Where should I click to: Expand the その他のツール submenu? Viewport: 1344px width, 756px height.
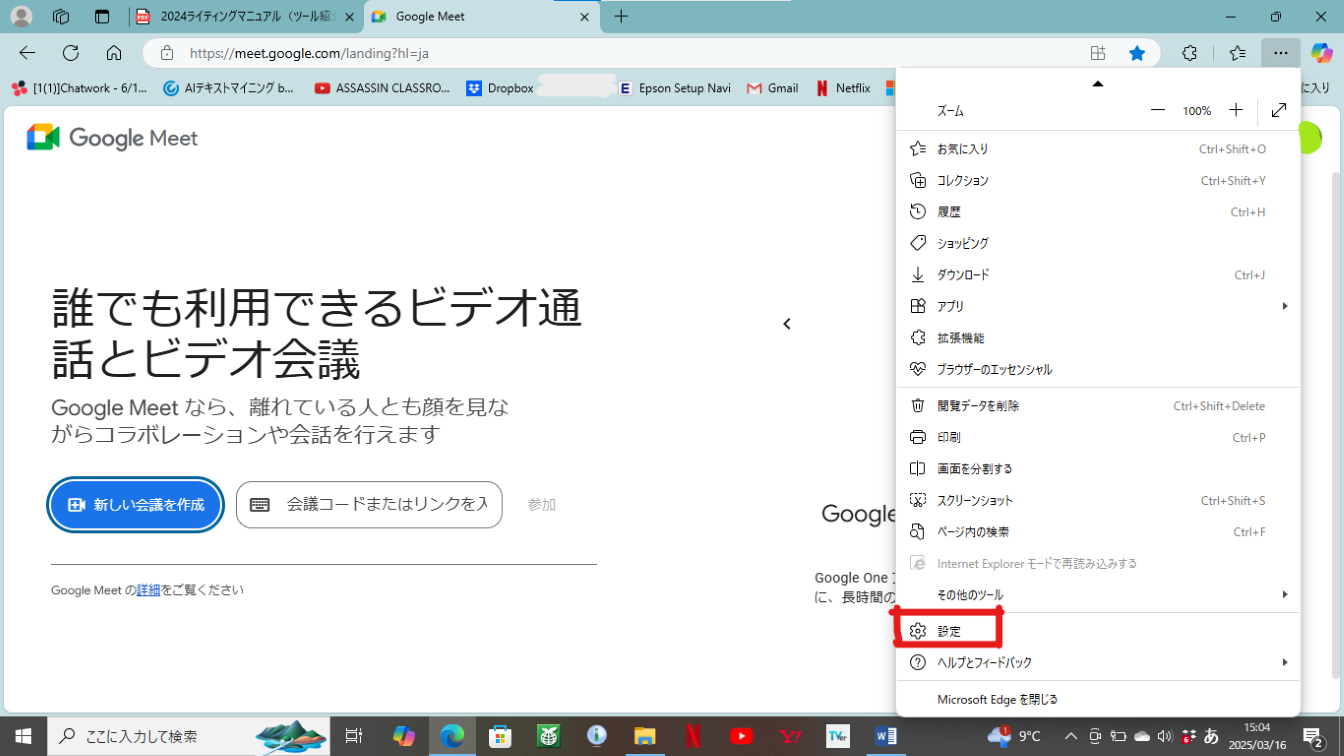pos(1284,595)
